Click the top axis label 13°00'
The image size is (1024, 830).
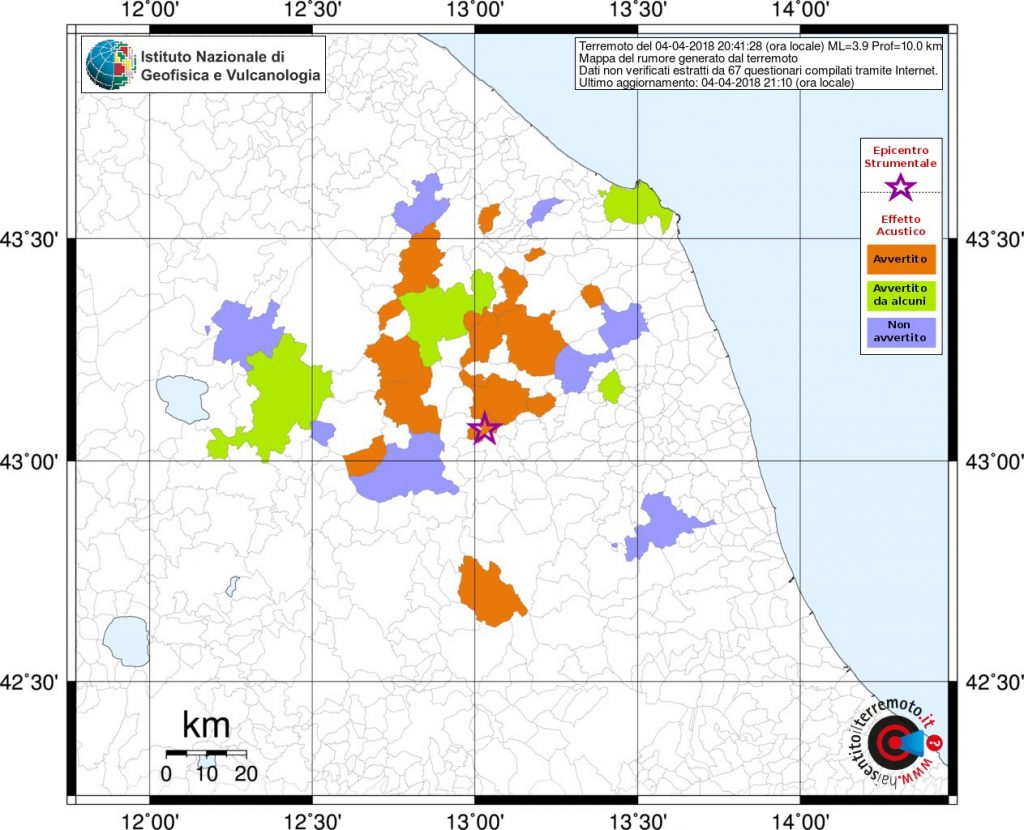pyautogui.click(x=475, y=10)
